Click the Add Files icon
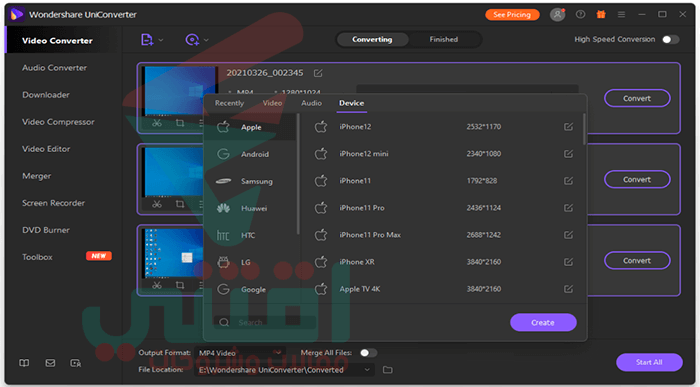The width and height of the screenshot is (700, 387). point(147,40)
